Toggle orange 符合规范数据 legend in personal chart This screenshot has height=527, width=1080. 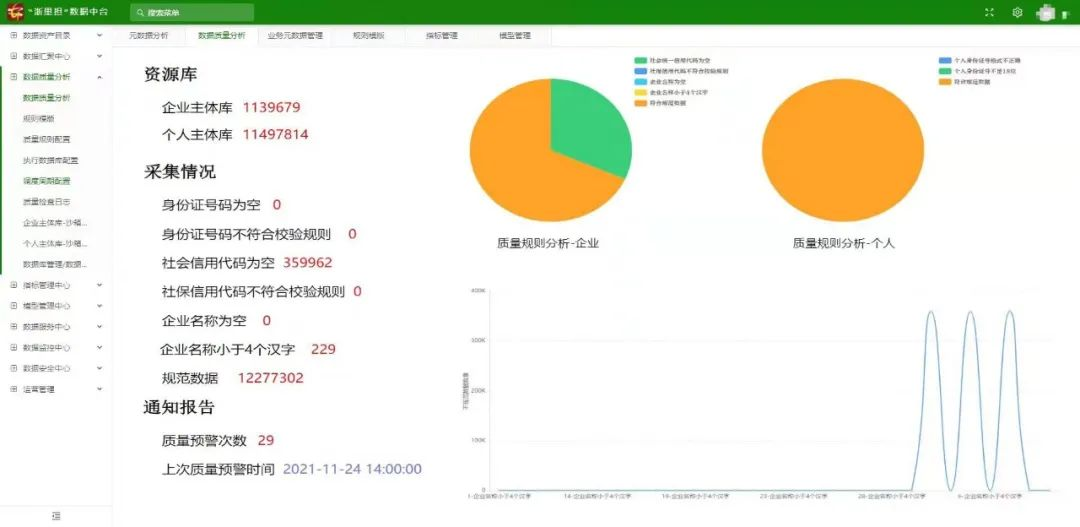point(965,81)
